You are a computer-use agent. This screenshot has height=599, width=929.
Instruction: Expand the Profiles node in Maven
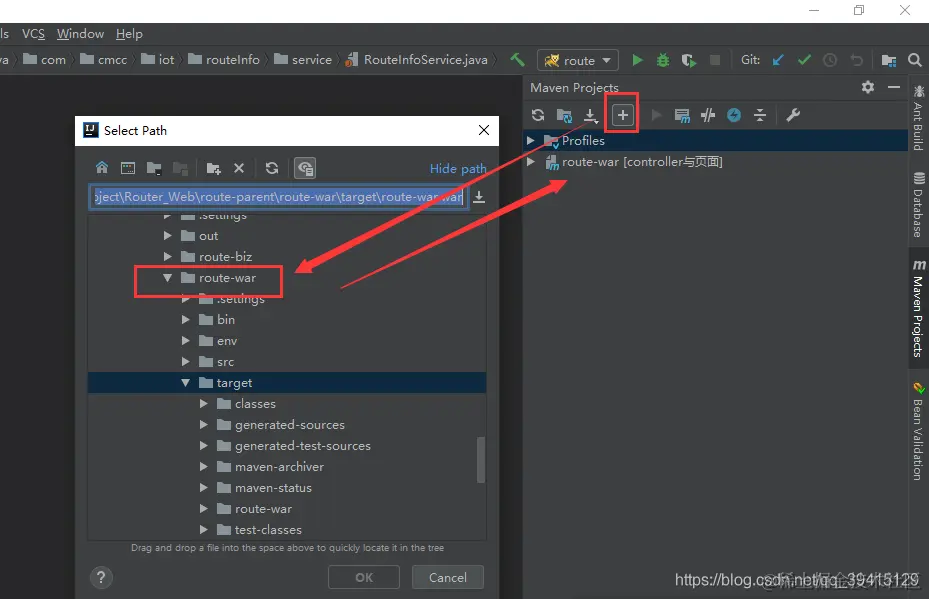point(531,140)
